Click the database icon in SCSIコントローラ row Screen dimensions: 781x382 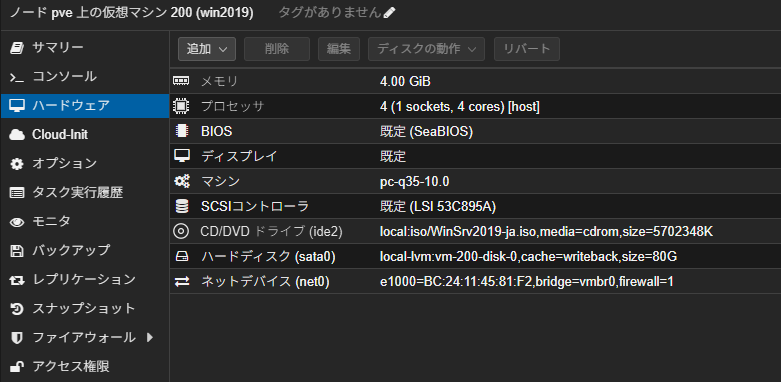pos(182,206)
